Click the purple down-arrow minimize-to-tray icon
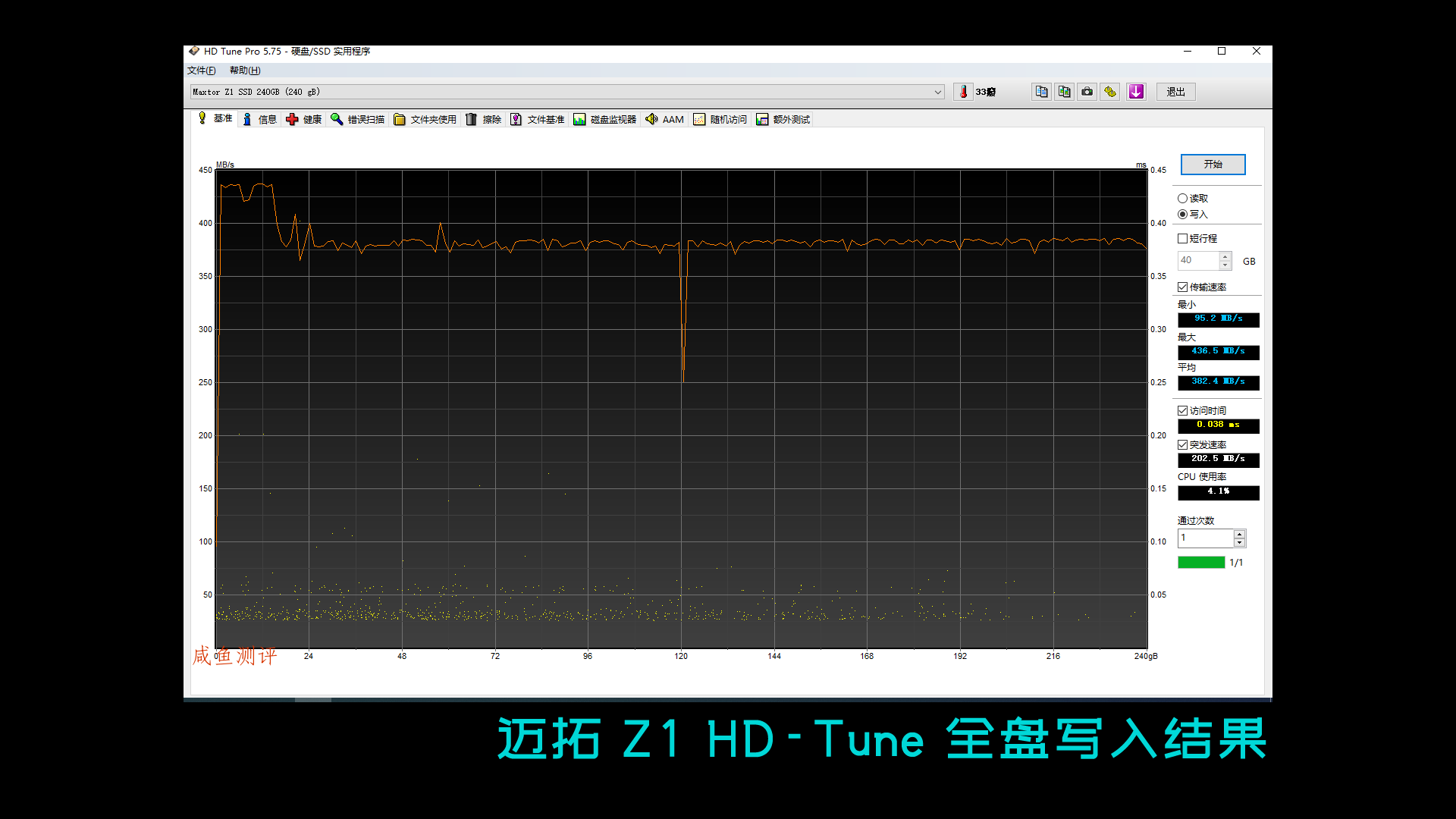 [x=1136, y=92]
